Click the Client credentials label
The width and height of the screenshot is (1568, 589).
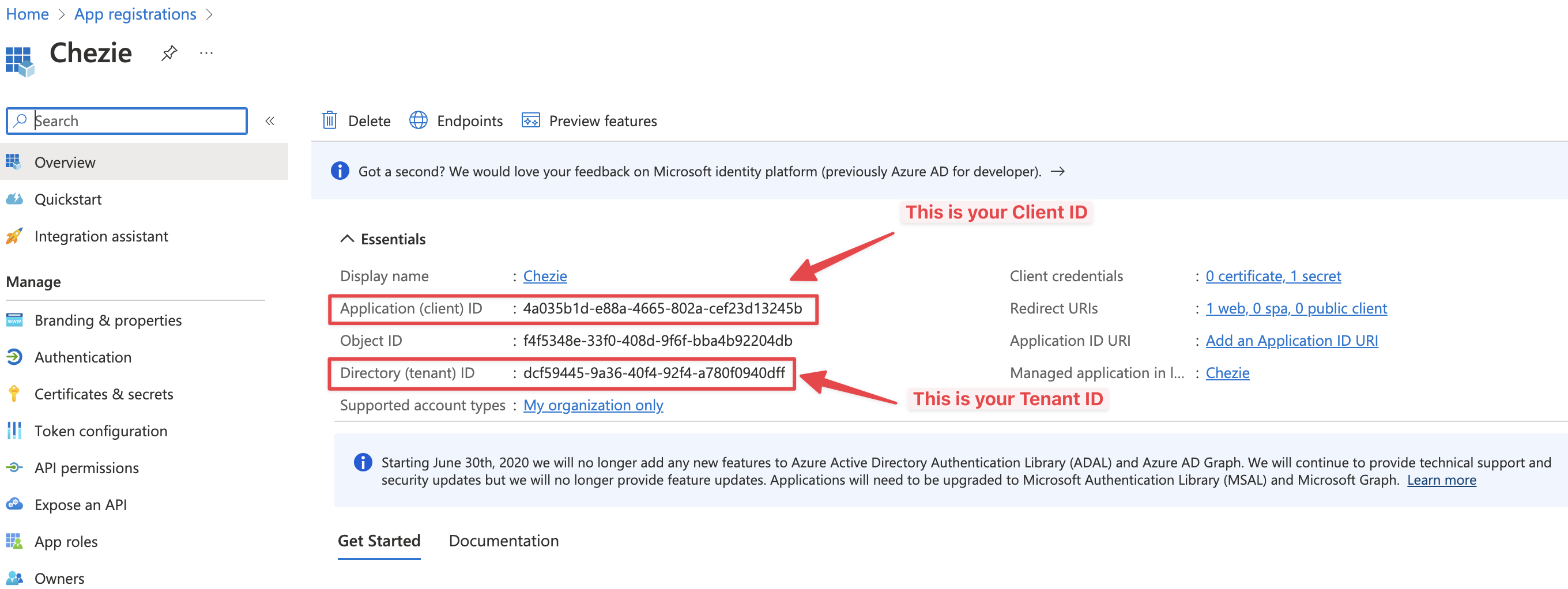tap(1066, 275)
